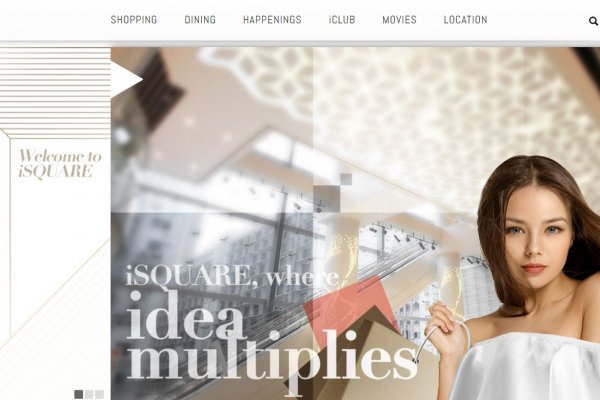Click the red shopping bag graphic

[x=350, y=306]
